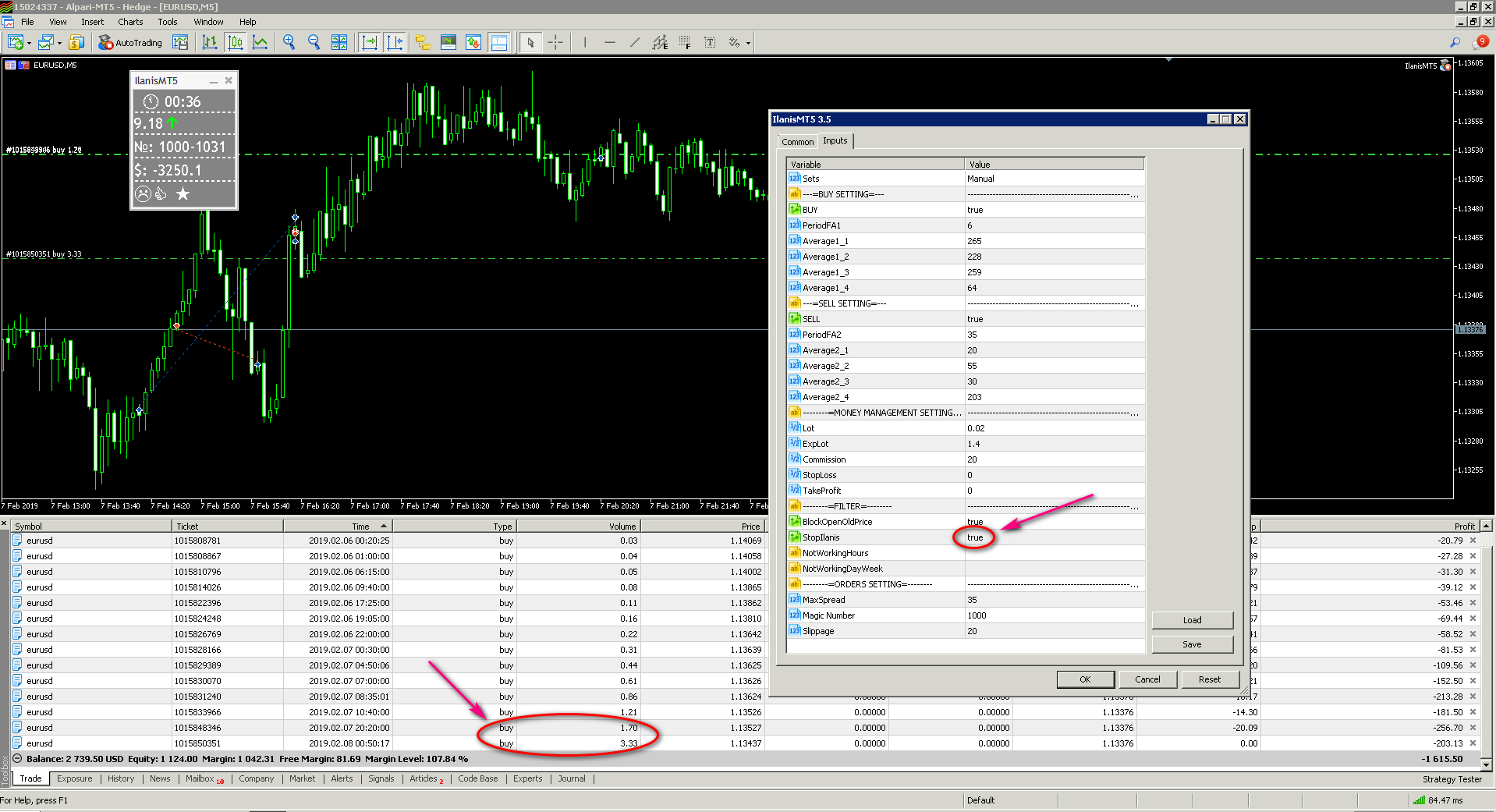Click the star icon in IlanisMT5 panel
This screenshot has width=1496, height=812.
pyautogui.click(x=183, y=193)
